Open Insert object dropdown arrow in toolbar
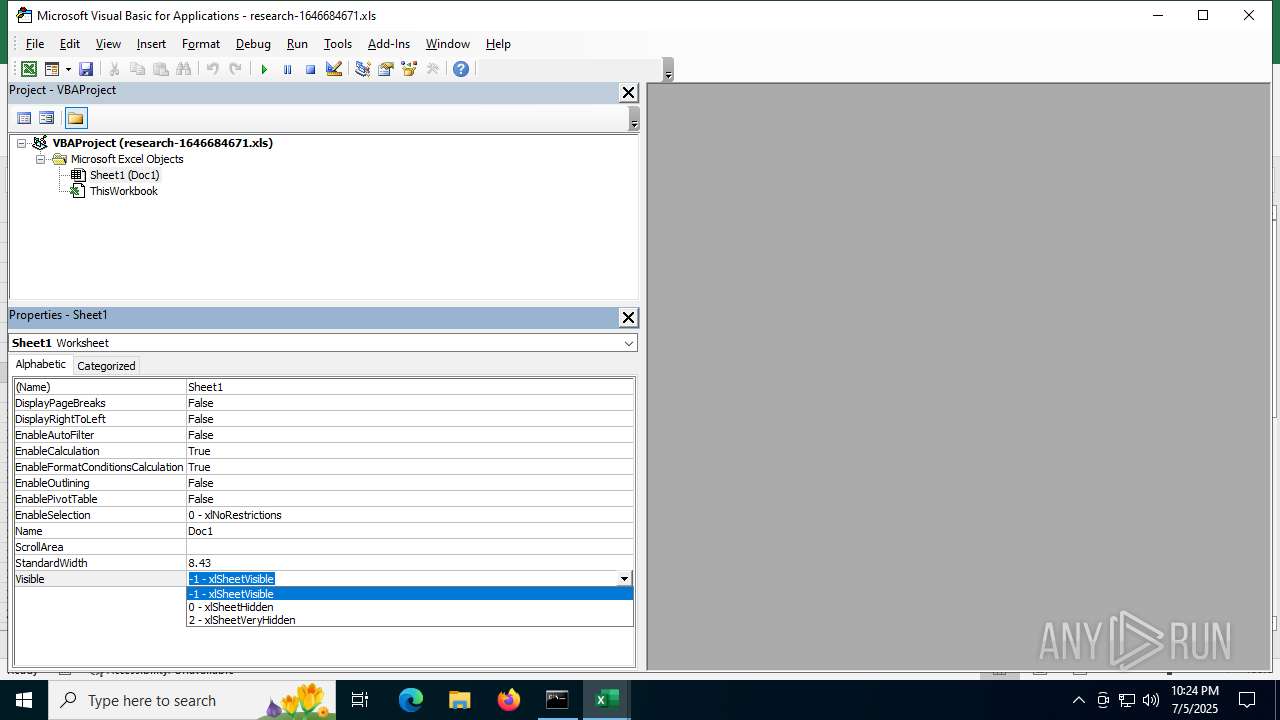The image size is (1280, 720). point(68,69)
